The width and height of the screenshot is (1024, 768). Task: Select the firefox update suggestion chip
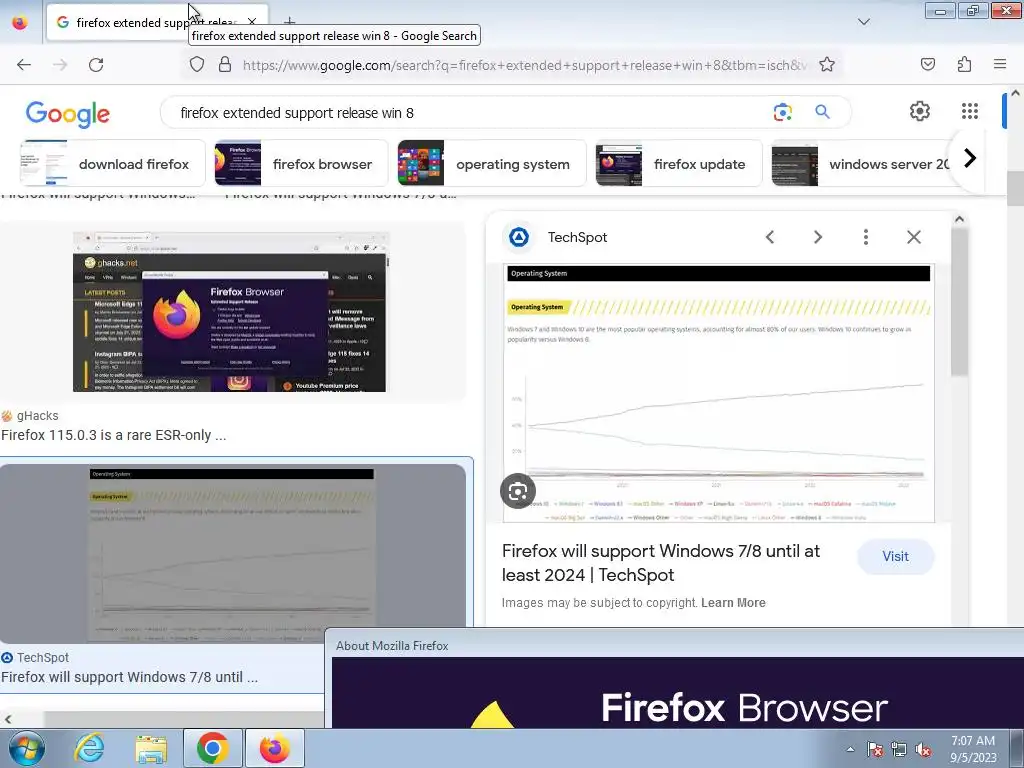[x=679, y=164]
